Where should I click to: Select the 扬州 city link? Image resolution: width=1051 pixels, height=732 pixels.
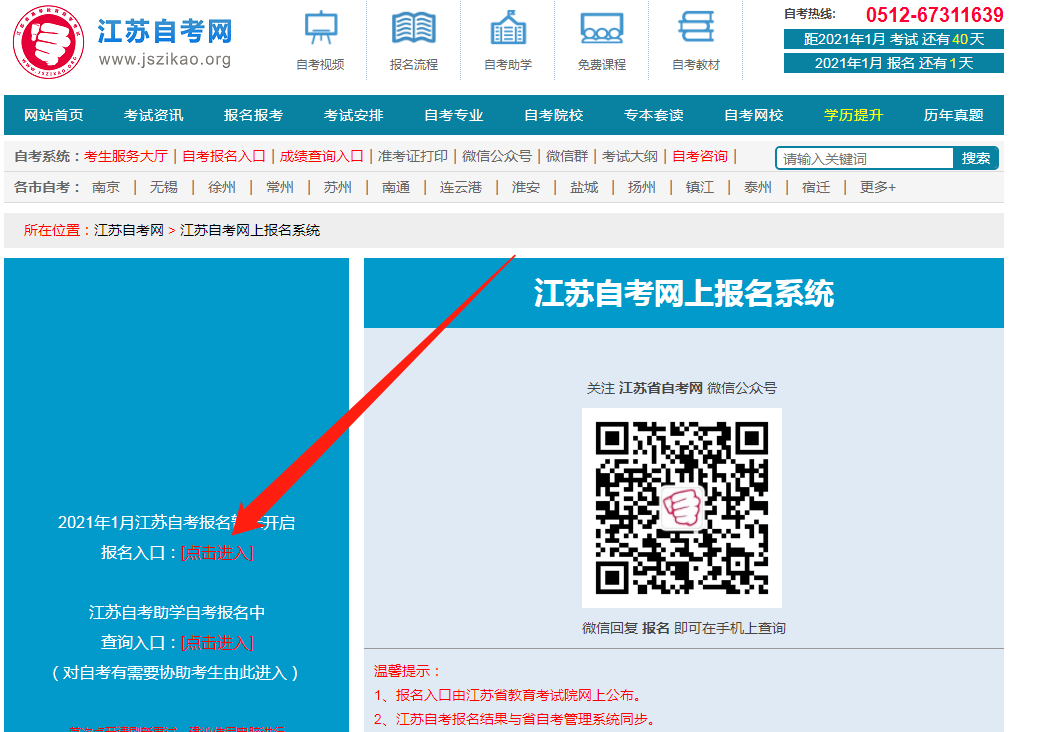click(x=641, y=187)
